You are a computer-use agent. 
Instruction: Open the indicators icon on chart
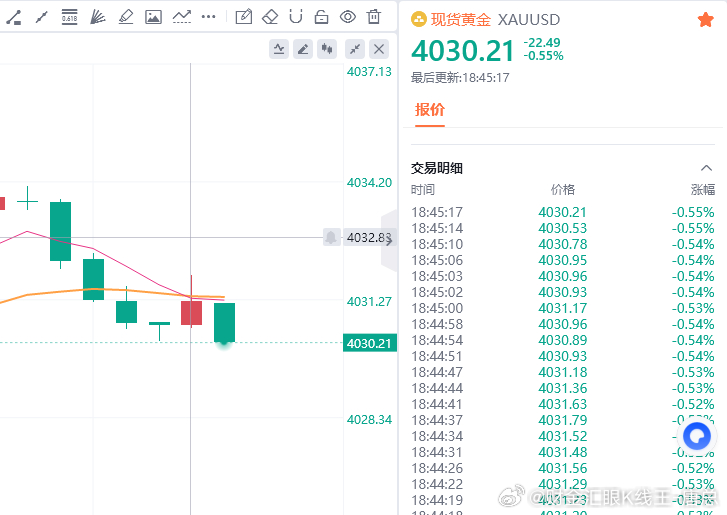click(279, 49)
